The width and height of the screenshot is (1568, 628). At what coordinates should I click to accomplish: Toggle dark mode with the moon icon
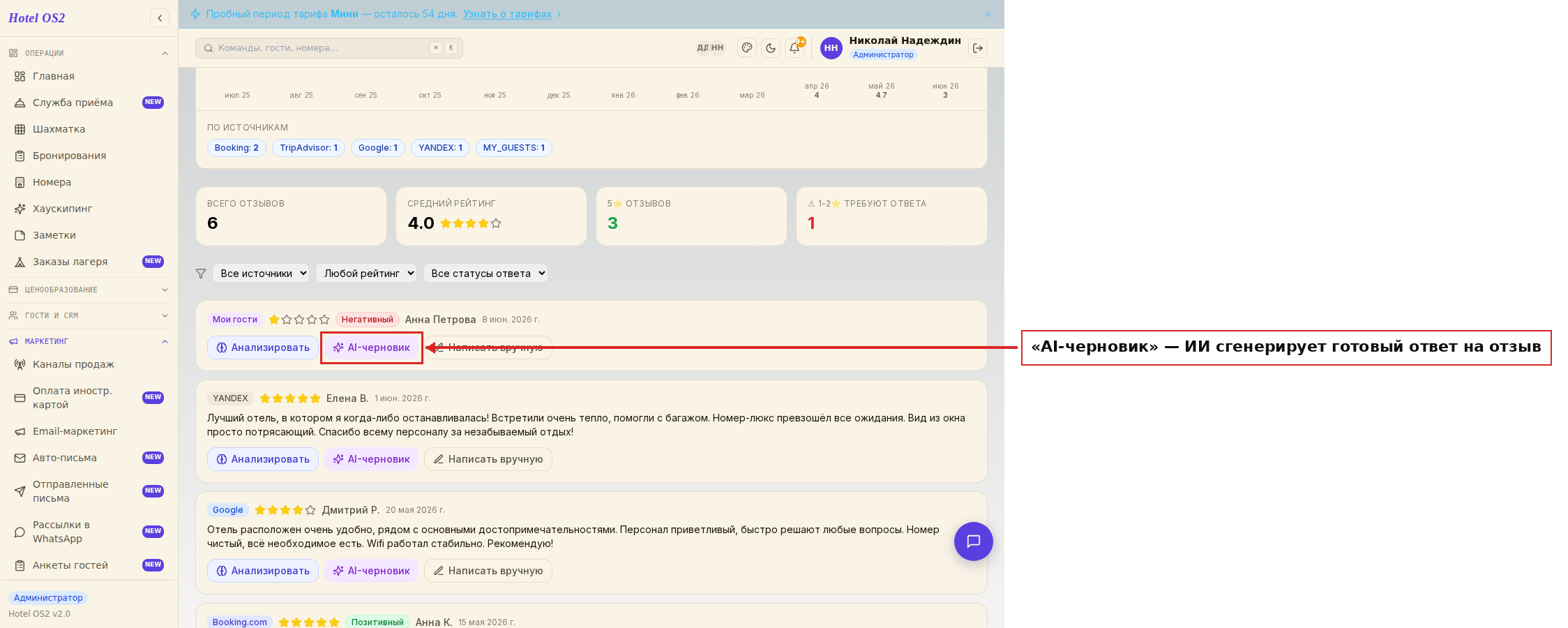(x=771, y=48)
